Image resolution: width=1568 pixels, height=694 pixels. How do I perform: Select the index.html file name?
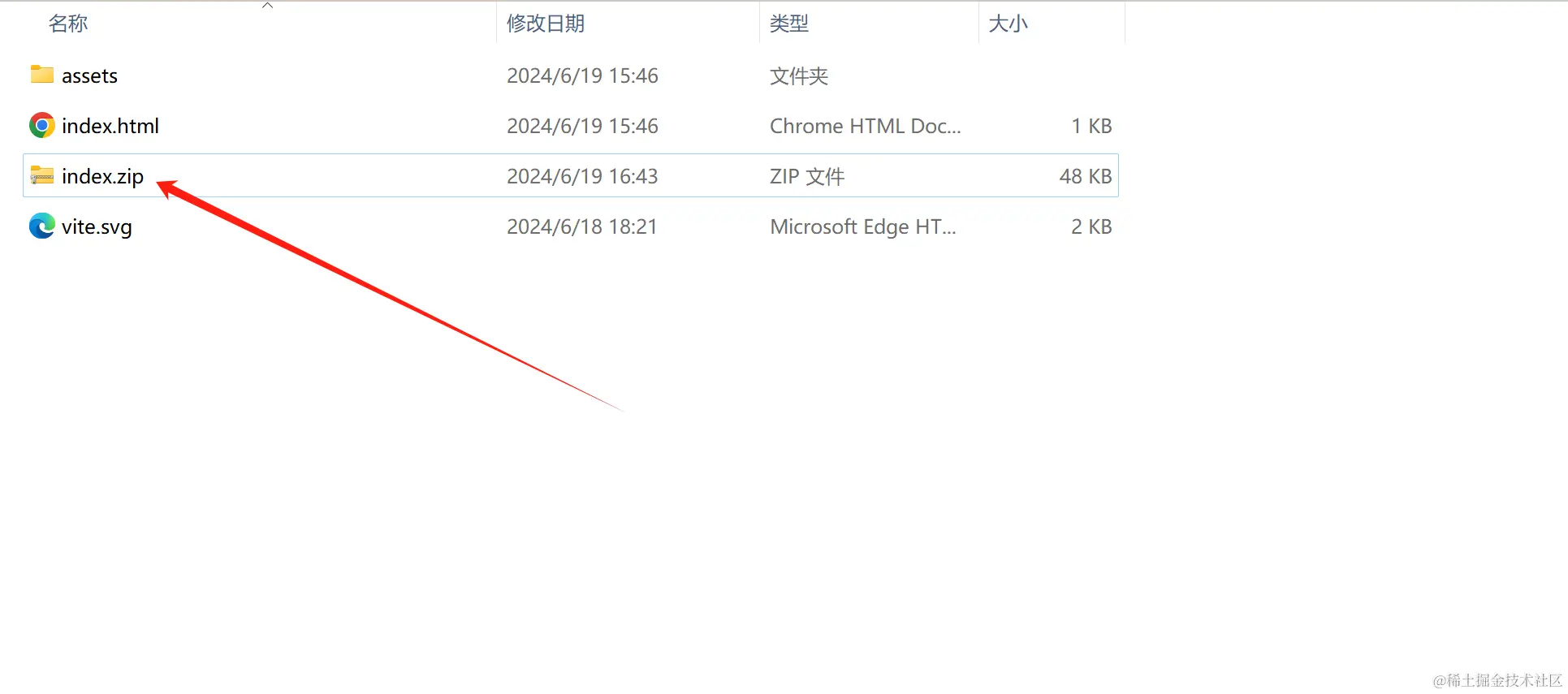(110, 127)
